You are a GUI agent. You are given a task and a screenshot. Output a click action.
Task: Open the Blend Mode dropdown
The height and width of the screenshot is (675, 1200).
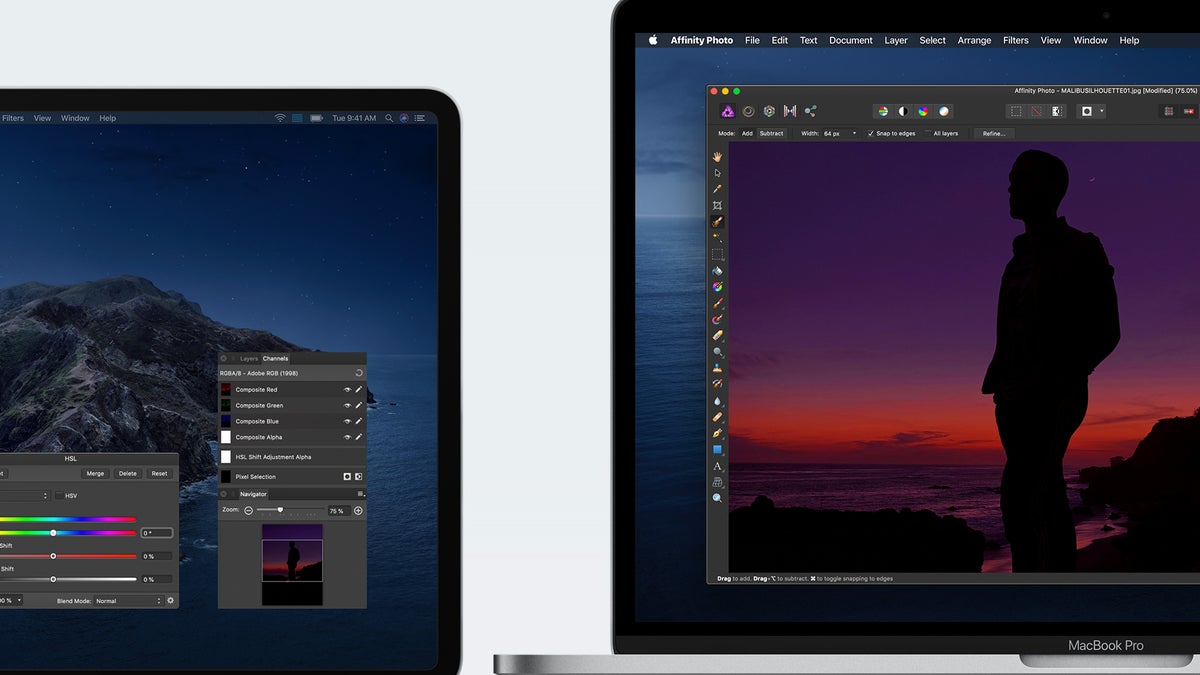pos(127,601)
